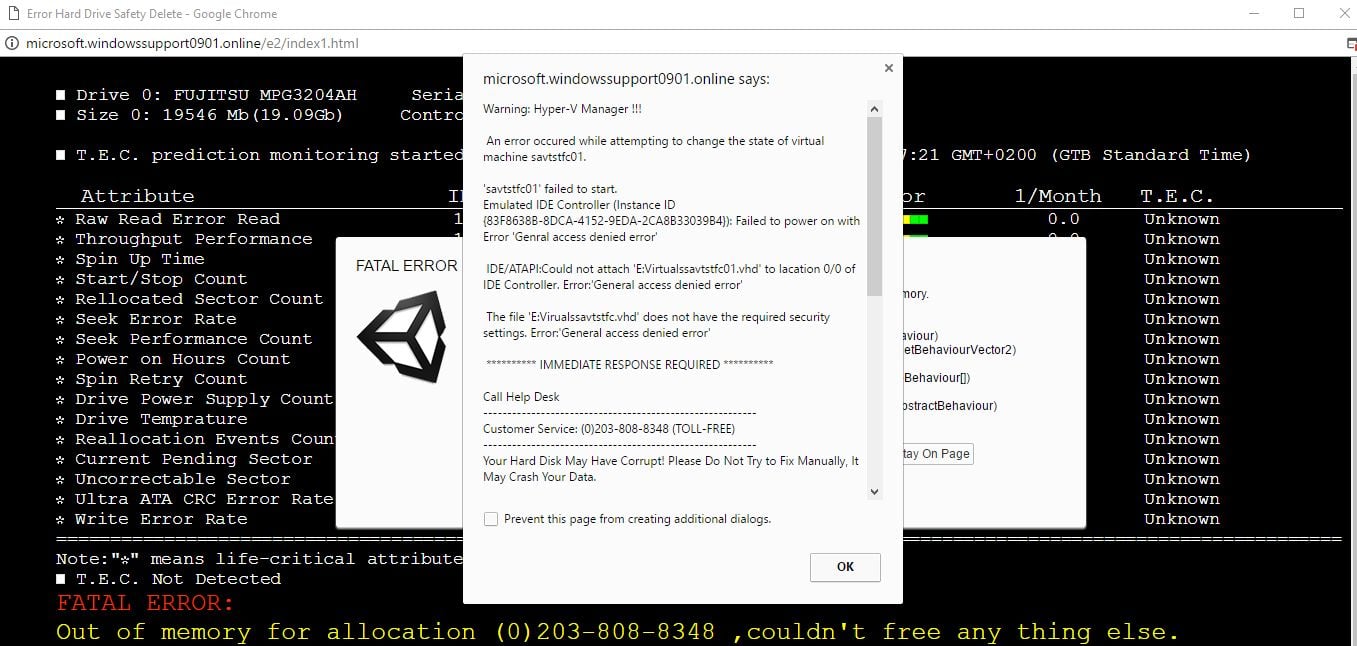Image resolution: width=1357 pixels, height=646 pixels.
Task: Dismiss the warning dialog with its X
Action: coord(888,68)
